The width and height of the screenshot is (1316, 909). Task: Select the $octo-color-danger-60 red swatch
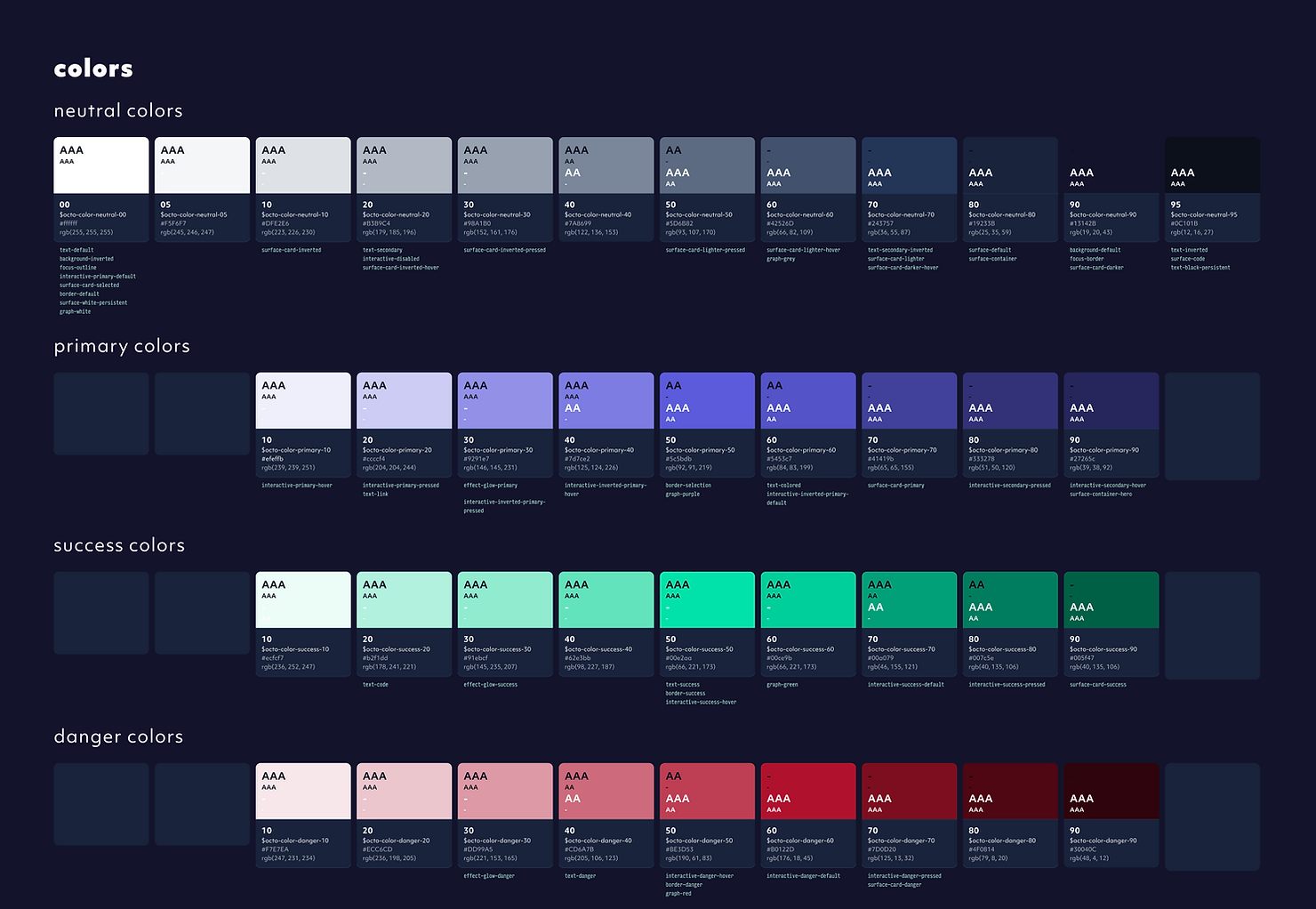[808, 791]
